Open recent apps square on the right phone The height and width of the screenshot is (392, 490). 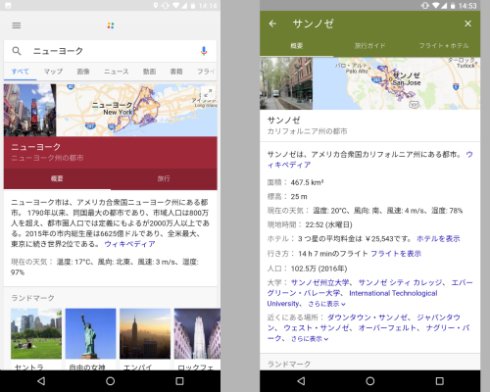439,381
